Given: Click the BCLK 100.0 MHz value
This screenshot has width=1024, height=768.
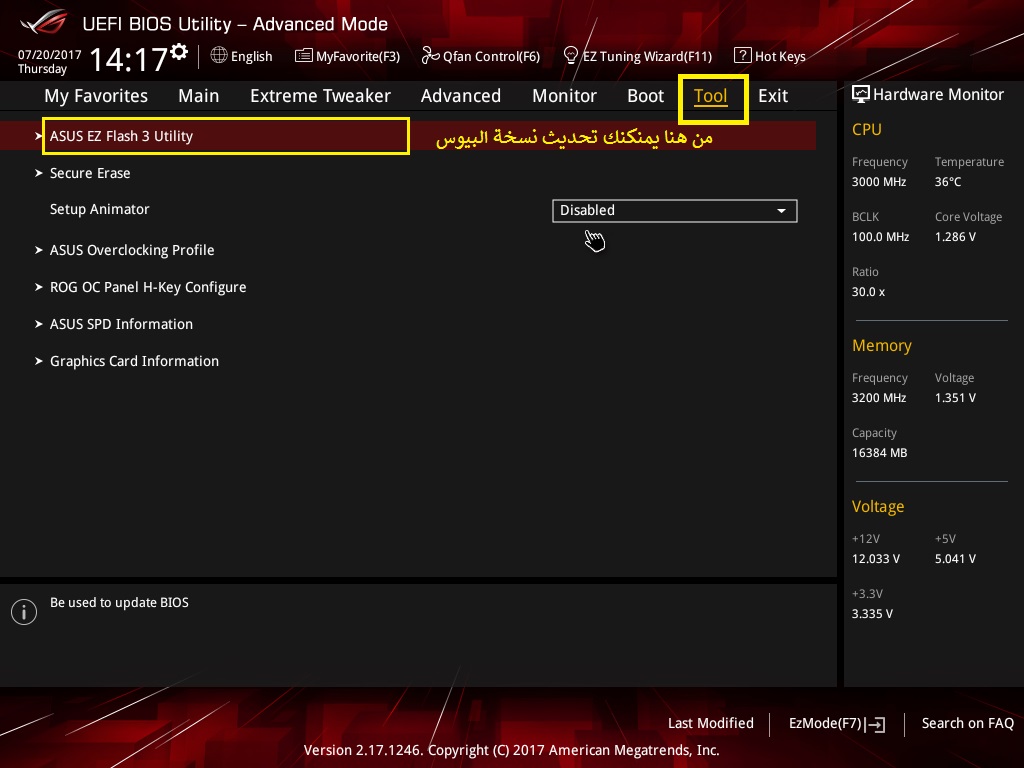Looking at the screenshot, I should [880, 236].
